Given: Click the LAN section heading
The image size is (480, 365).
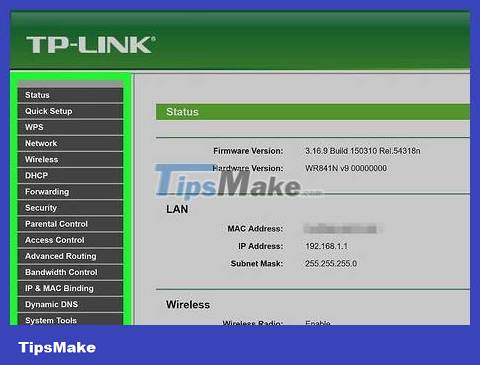Looking at the screenshot, I should pos(177,209).
